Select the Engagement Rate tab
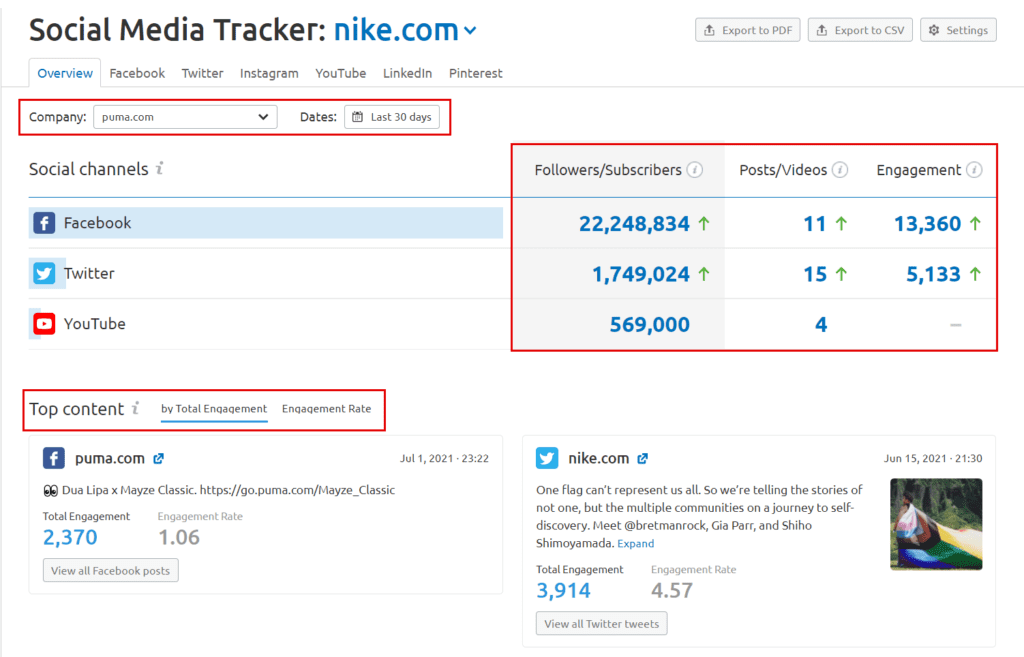The image size is (1024, 657). pyautogui.click(x=327, y=409)
